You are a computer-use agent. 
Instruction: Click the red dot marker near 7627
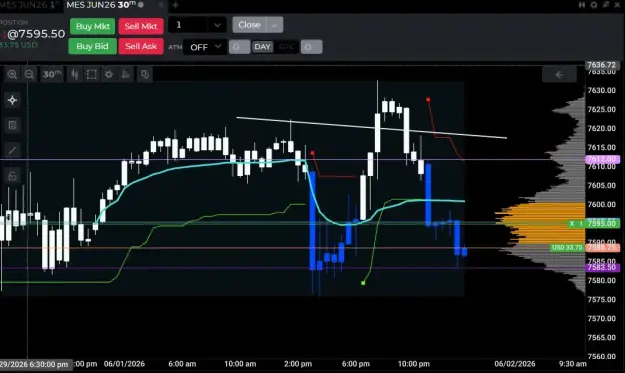(x=428, y=99)
